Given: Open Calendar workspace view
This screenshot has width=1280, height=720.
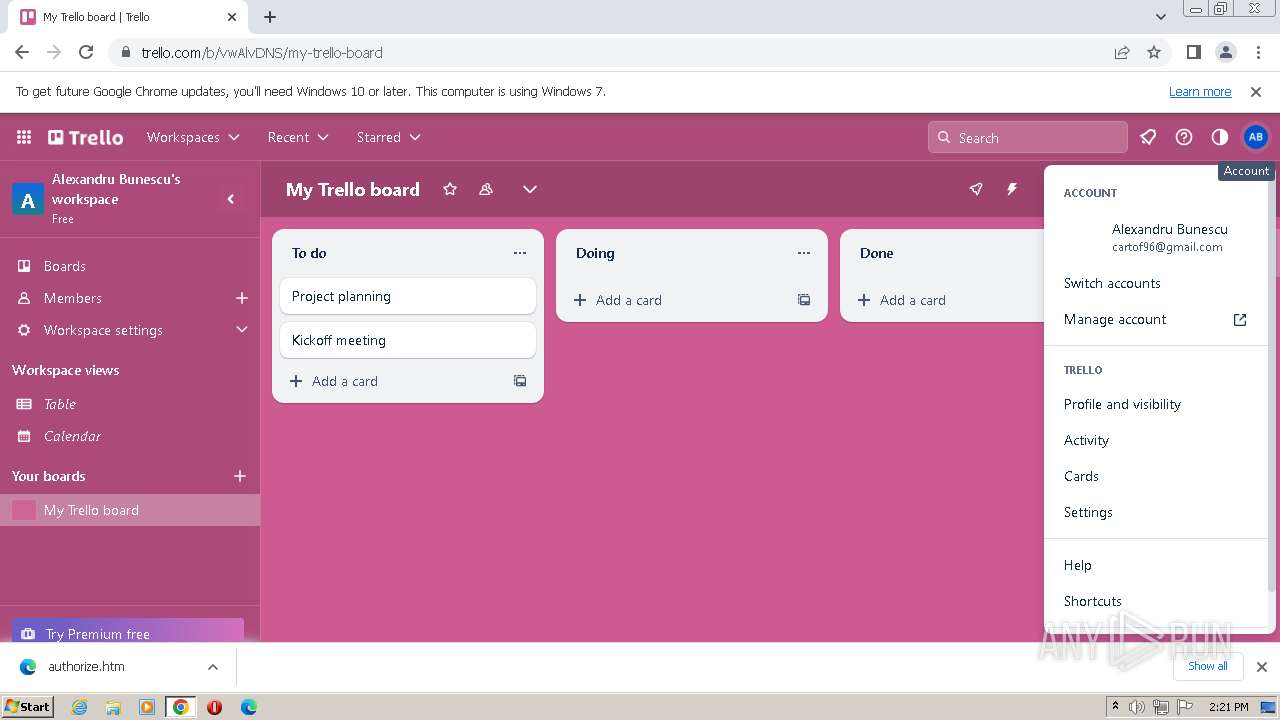Looking at the screenshot, I should (130, 436).
